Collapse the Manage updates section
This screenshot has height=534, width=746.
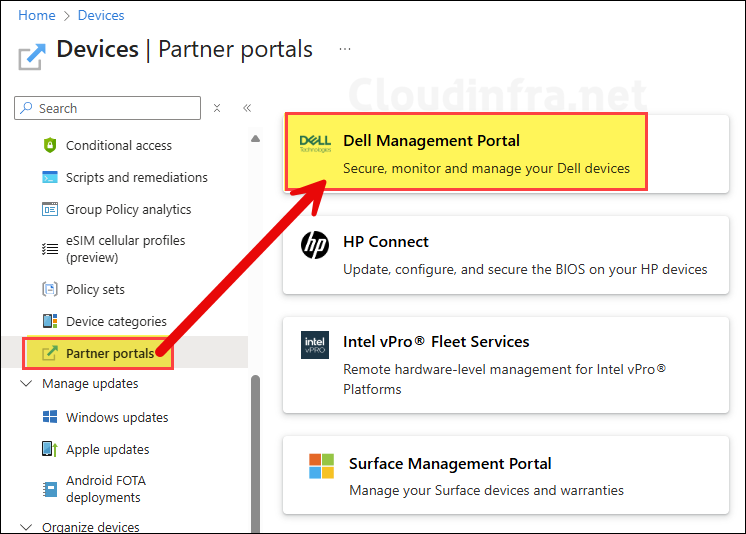click(x=26, y=384)
